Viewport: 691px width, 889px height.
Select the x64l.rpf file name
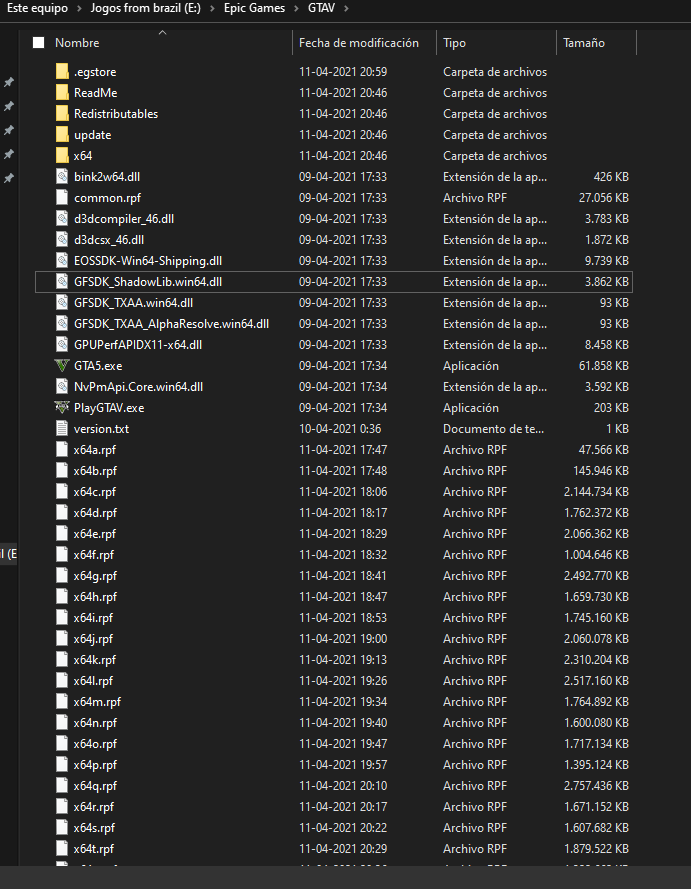coord(94,680)
